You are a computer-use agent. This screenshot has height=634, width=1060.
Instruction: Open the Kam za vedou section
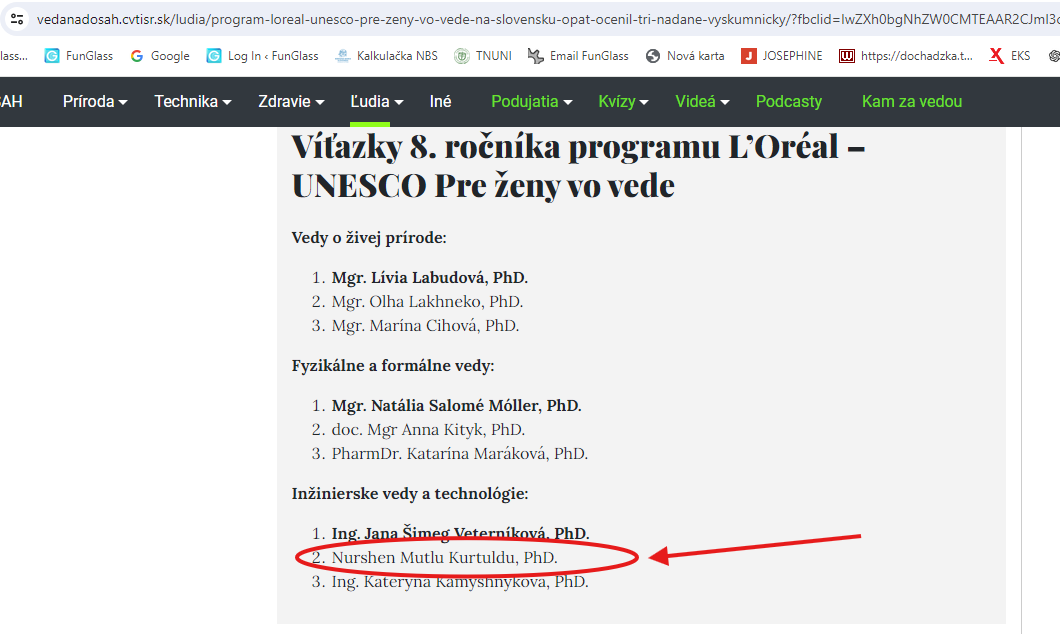(x=912, y=101)
